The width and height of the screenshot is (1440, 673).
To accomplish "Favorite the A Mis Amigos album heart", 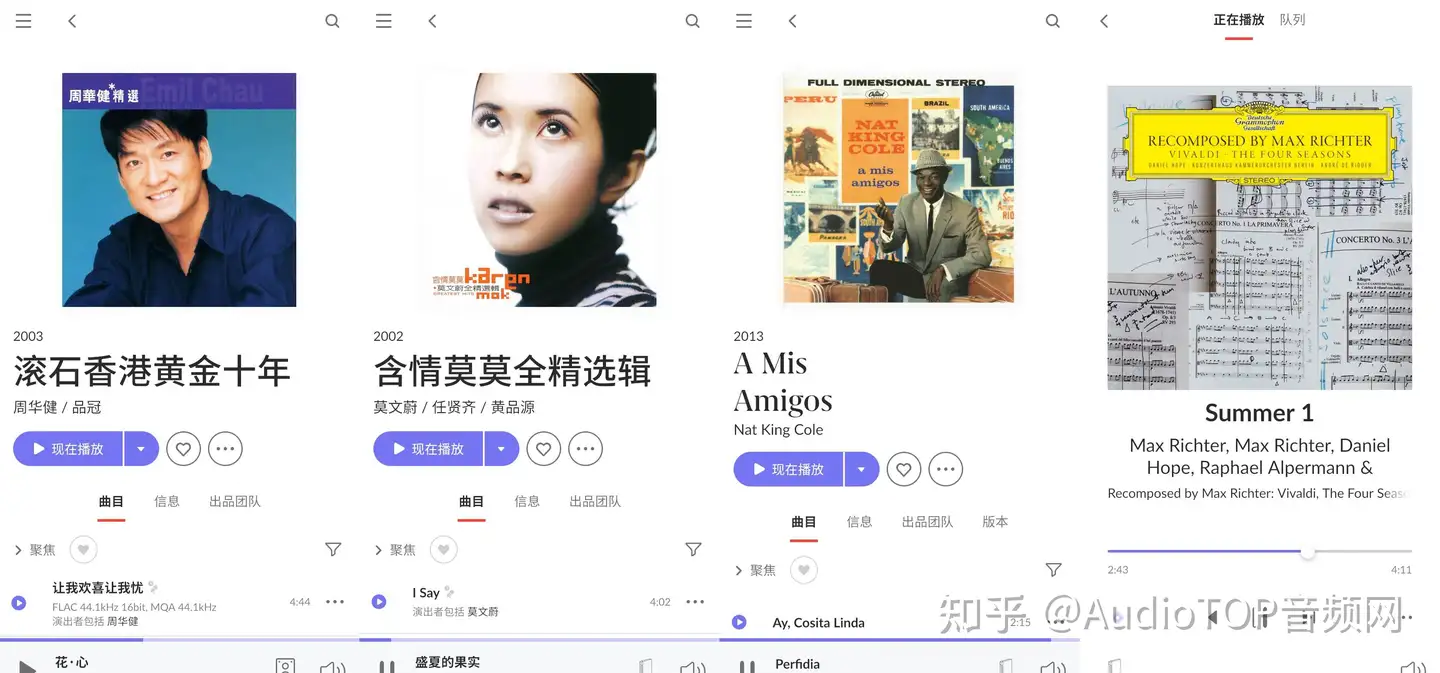I will tap(904, 469).
